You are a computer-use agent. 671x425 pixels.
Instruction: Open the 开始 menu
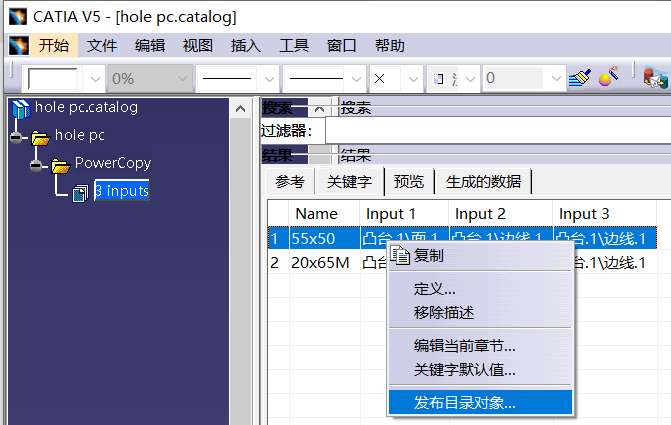[54, 45]
